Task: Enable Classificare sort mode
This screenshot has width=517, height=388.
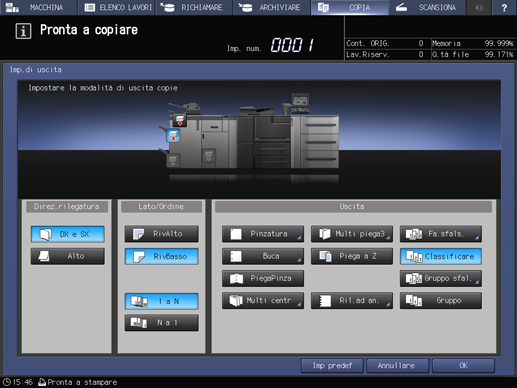Action: point(441,256)
